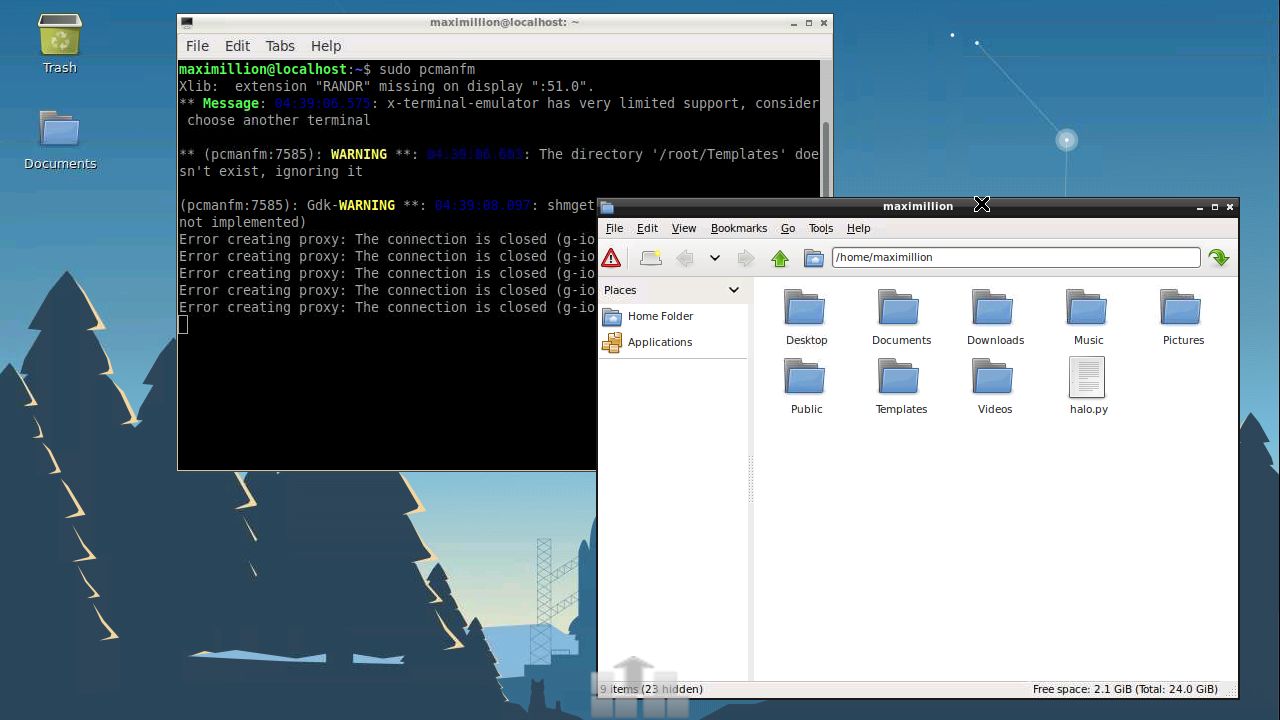This screenshot has height=720, width=1280.
Task: Open the Tabs menu in the terminal
Action: tap(280, 45)
